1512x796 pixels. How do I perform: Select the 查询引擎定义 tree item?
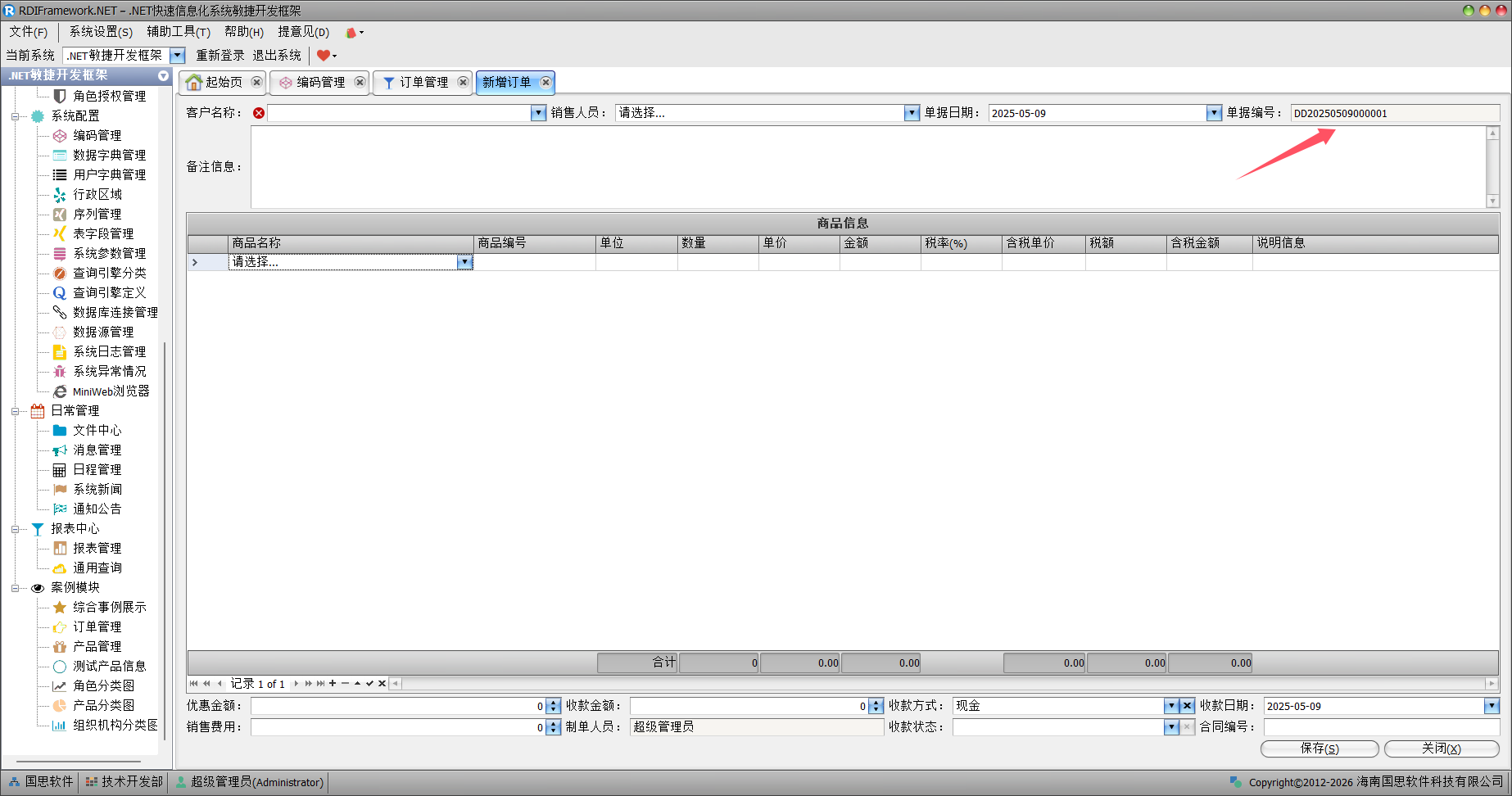[x=109, y=292]
